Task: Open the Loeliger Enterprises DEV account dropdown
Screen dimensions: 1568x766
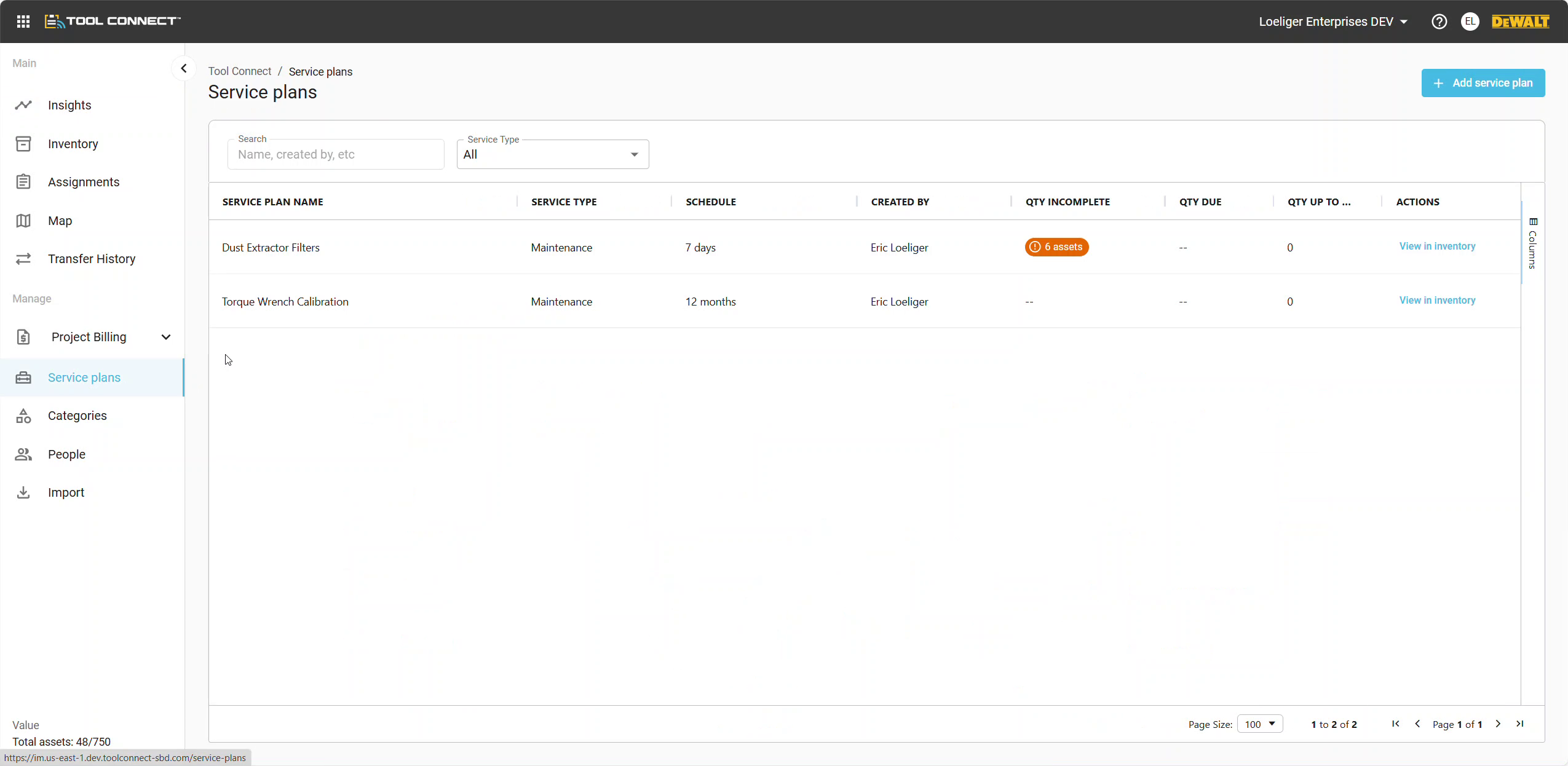Action: (x=1333, y=22)
